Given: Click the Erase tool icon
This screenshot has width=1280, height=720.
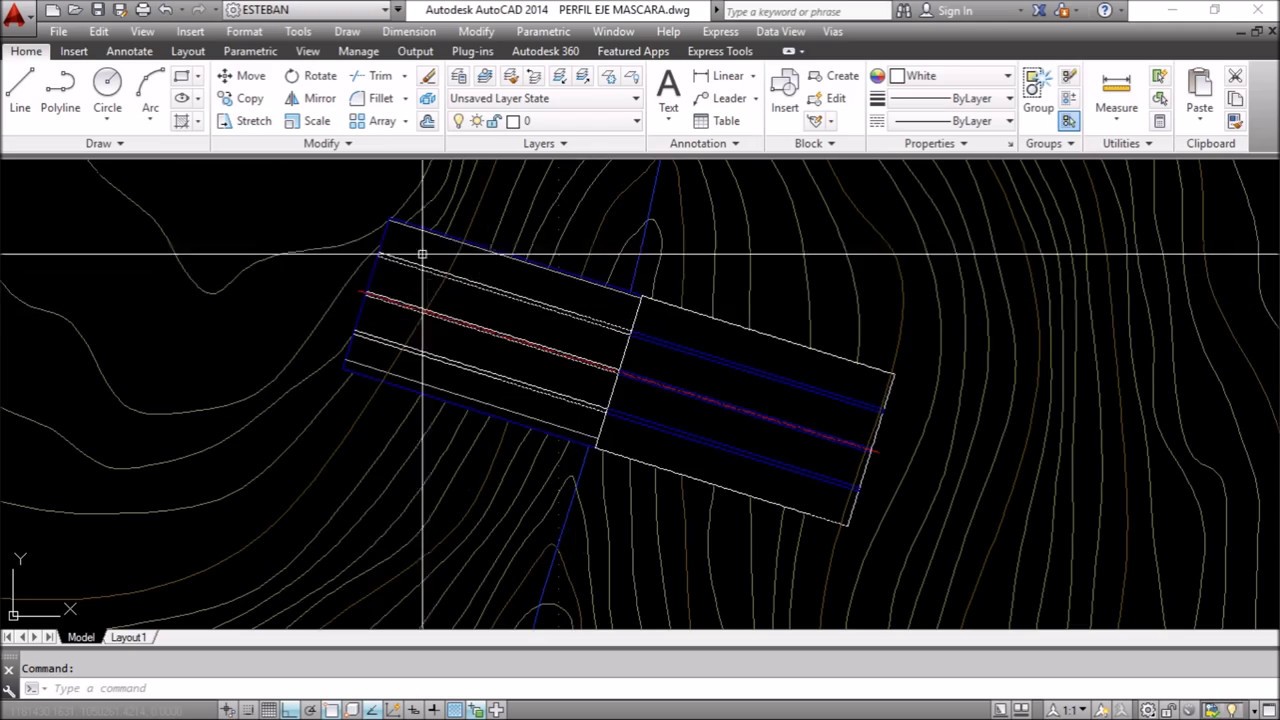Looking at the screenshot, I should (x=428, y=76).
